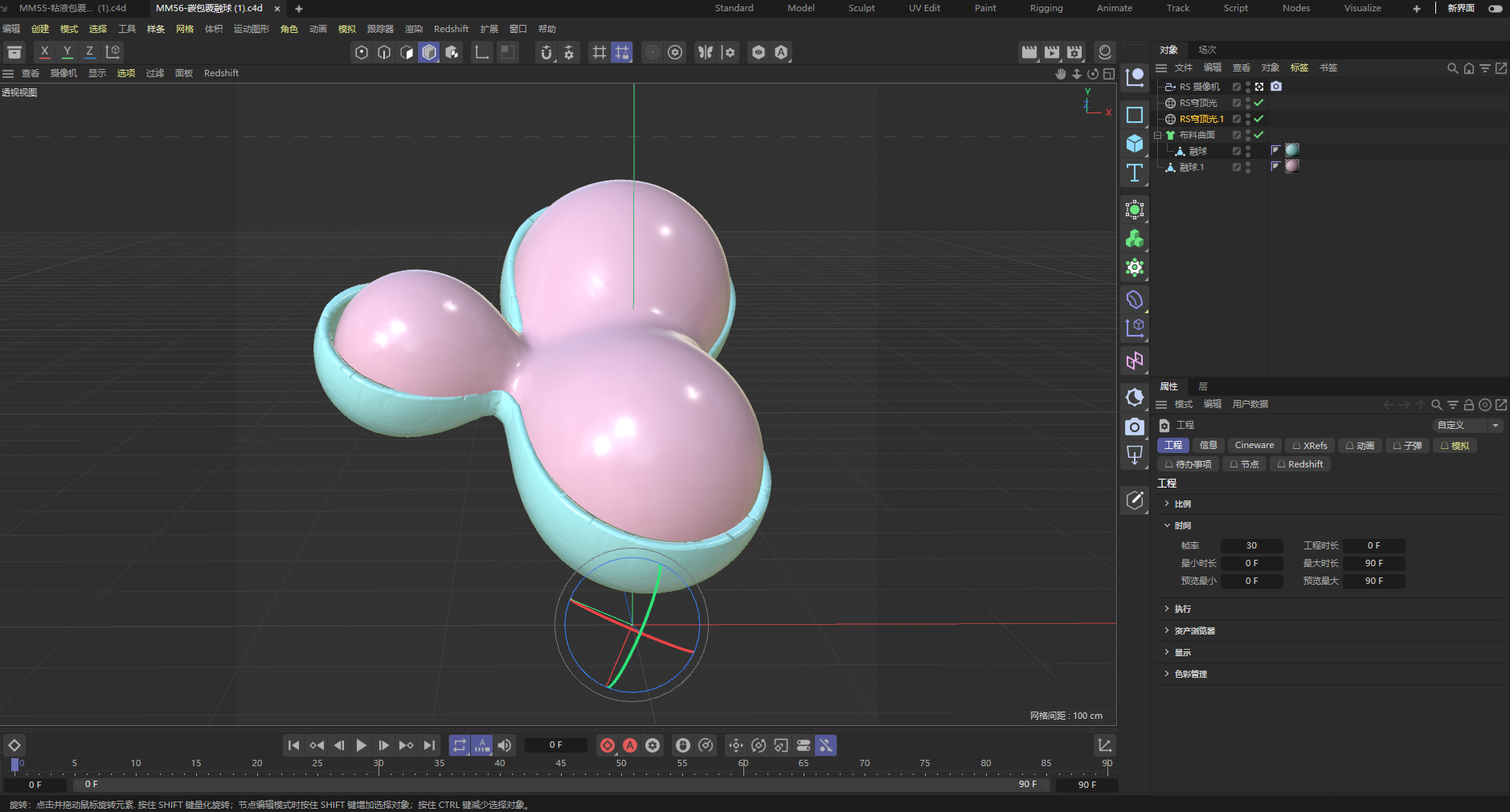Open the render settings clapperboard gear icon
This screenshot has width=1510, height=812.
pyautogui.click(x=1074, y=52)
